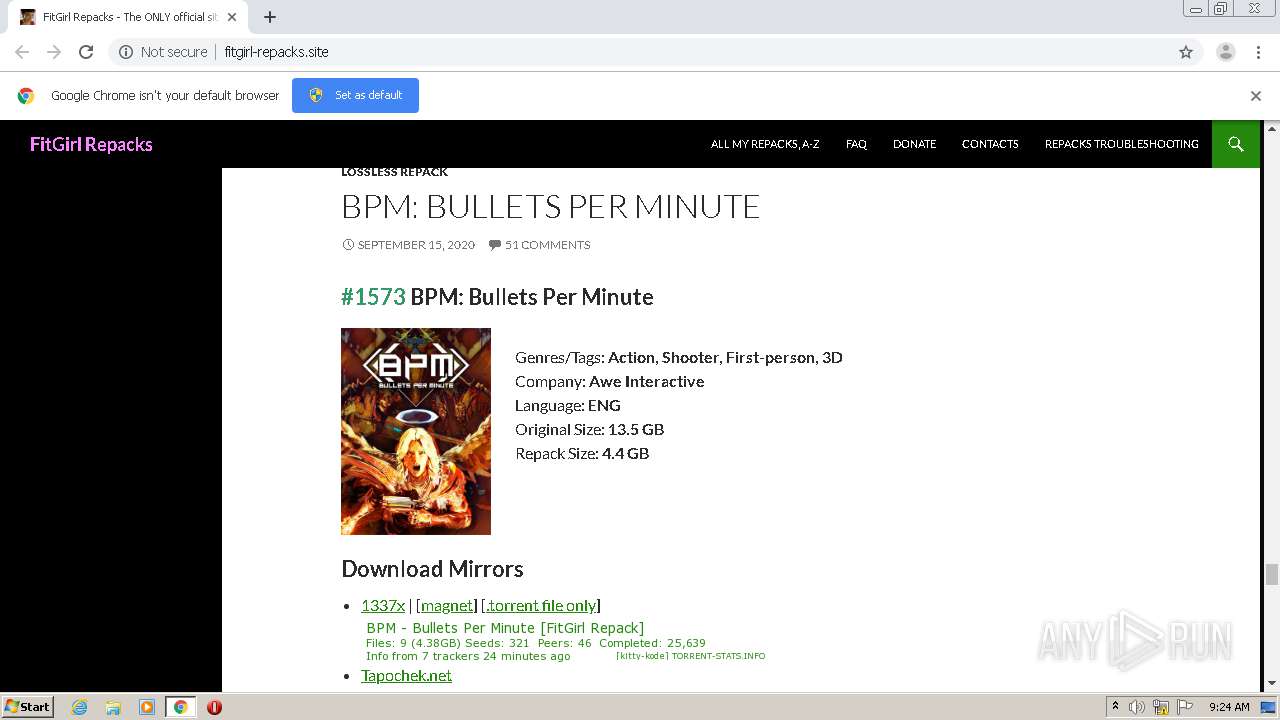This screenshot has height=720, width=1280.
Task: Open the CONTACTS menu item
Action: [990, 144]
